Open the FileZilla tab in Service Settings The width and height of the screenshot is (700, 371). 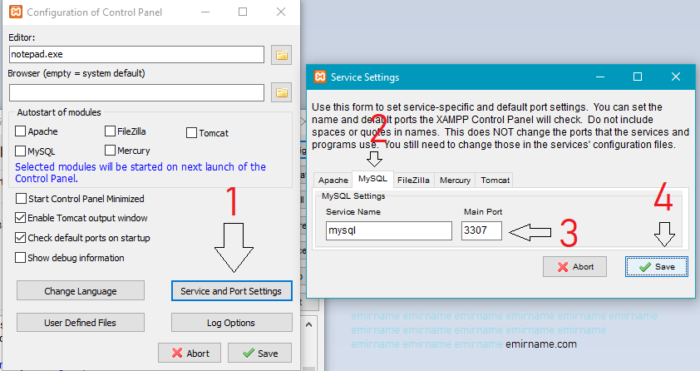(x=413, y=180)
